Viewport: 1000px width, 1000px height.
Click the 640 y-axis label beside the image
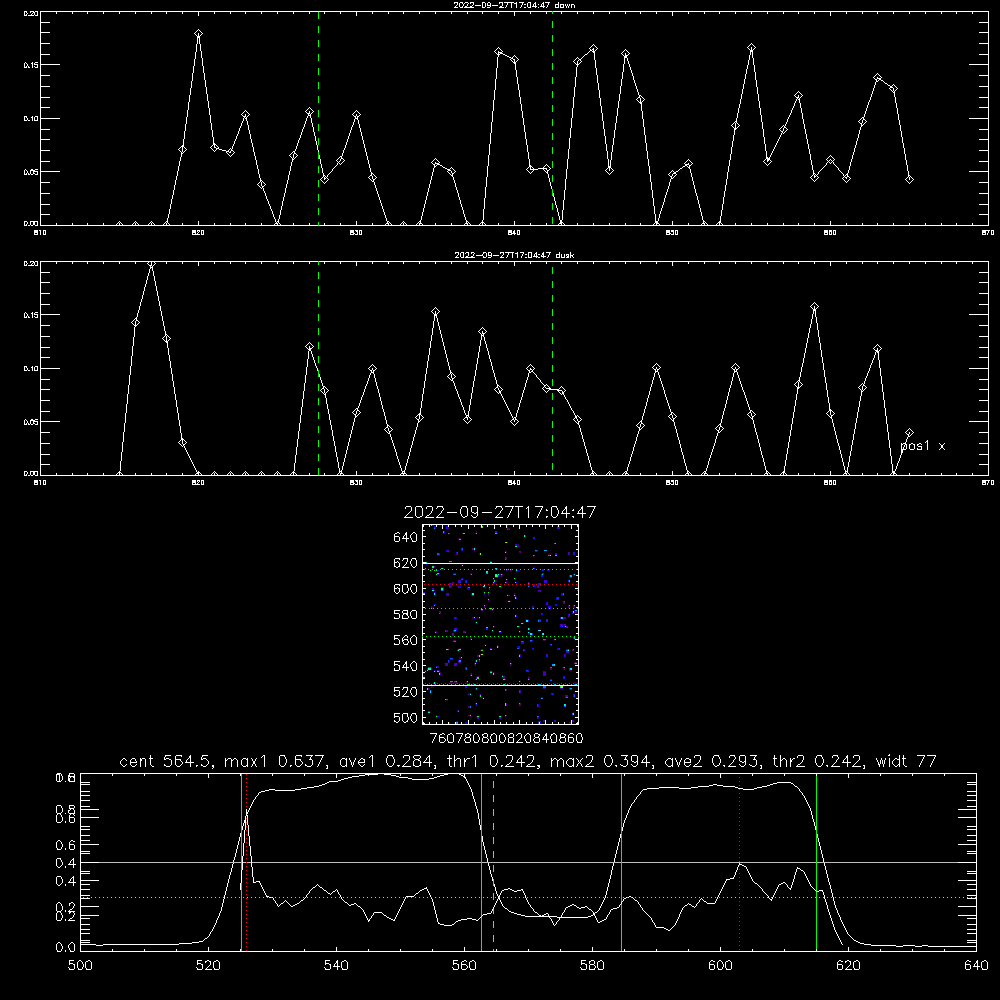point(406,538)
